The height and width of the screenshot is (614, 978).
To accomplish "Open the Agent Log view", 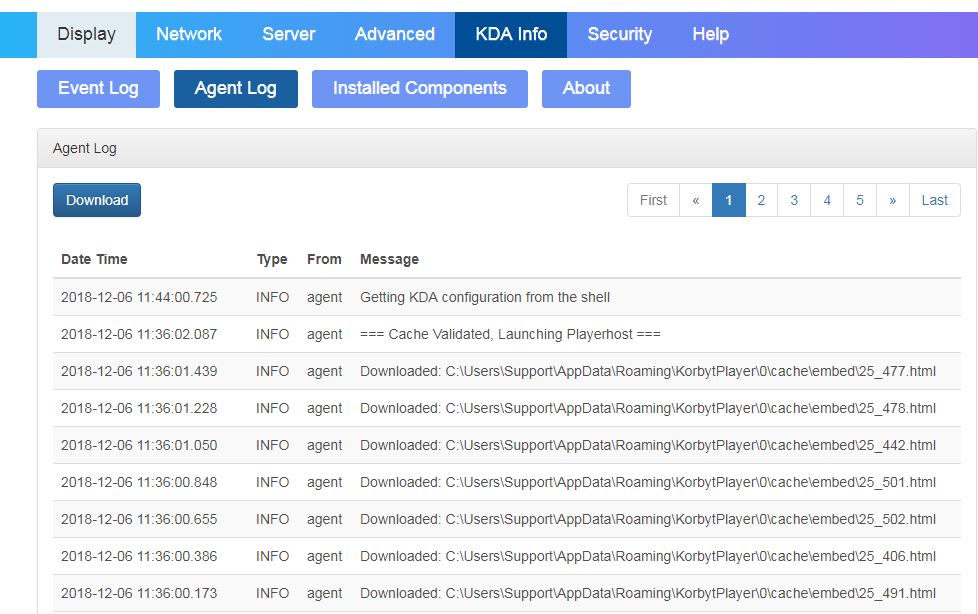I will 235,88.
